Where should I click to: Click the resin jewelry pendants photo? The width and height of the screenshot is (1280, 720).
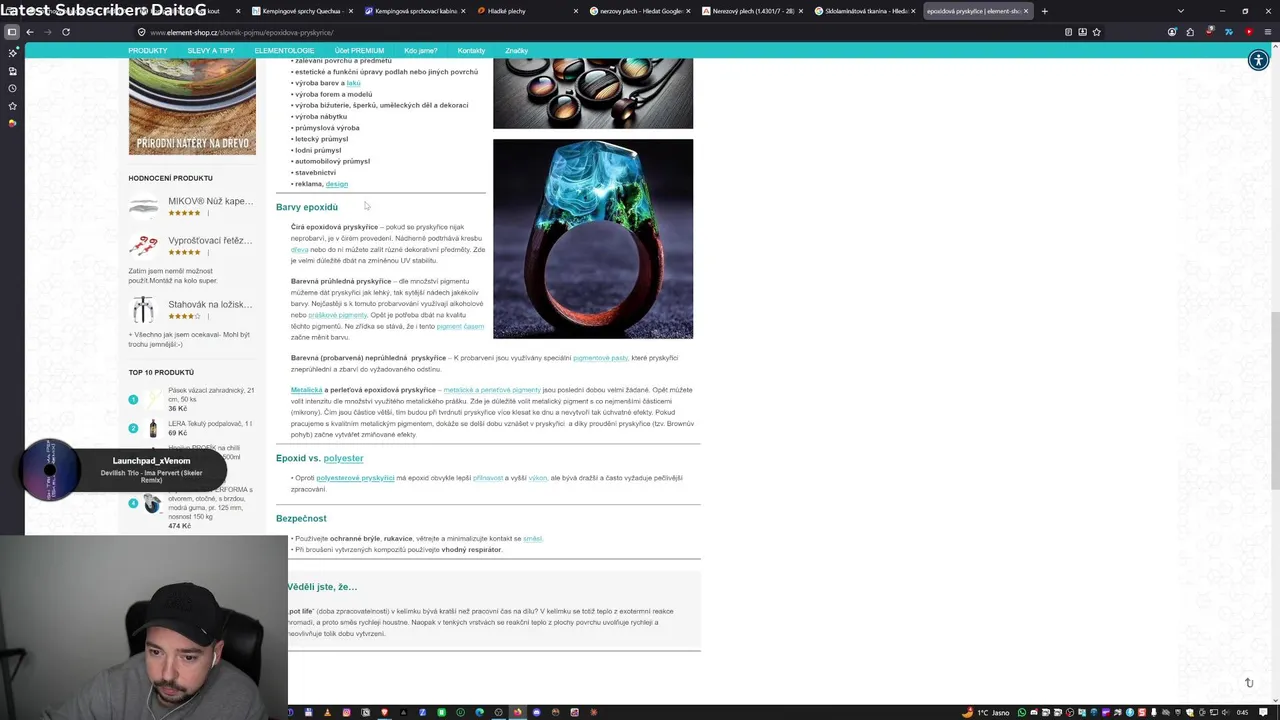[x=593, y=94]
